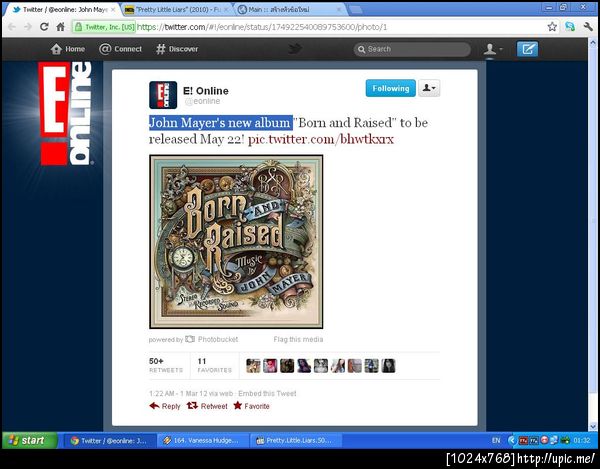600x469 pixels.
Task: Open the E! Online profile name link
Action: 205,91
